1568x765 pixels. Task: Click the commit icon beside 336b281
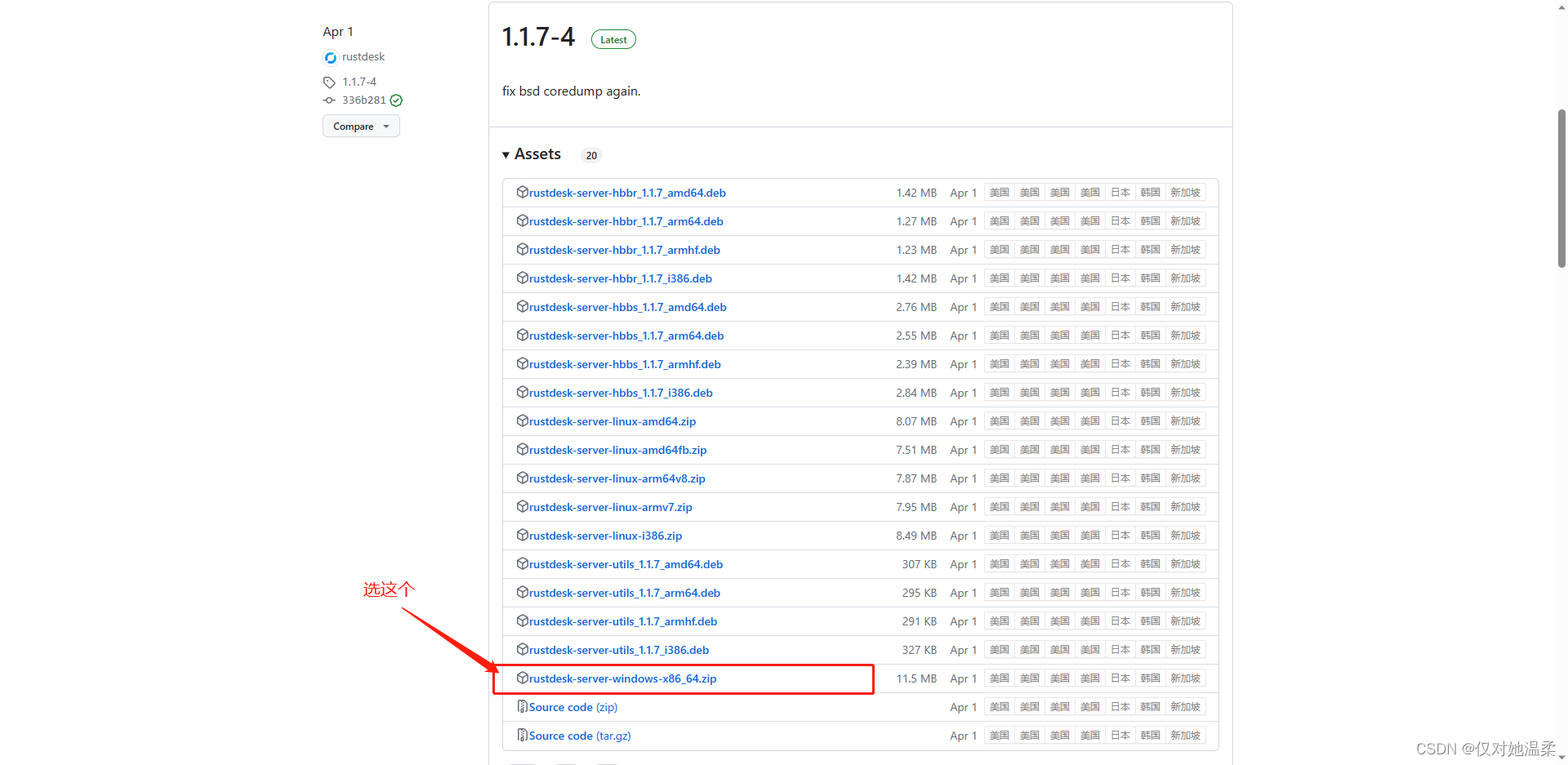tap(329, 100)
